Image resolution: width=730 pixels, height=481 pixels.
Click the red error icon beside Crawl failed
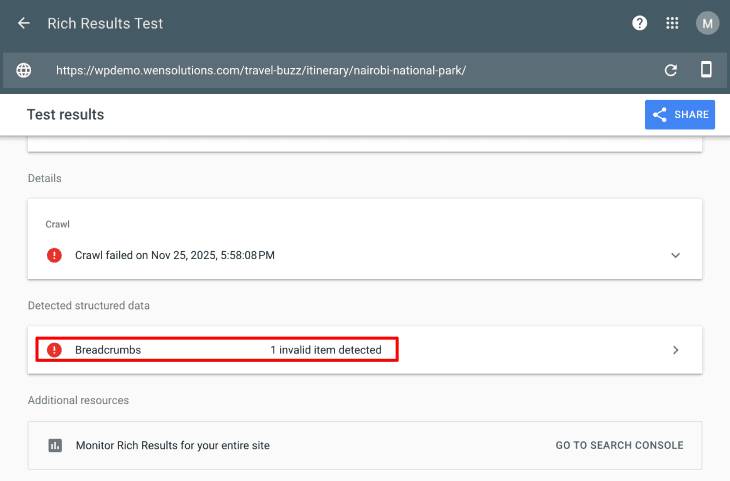click(54, 255)
